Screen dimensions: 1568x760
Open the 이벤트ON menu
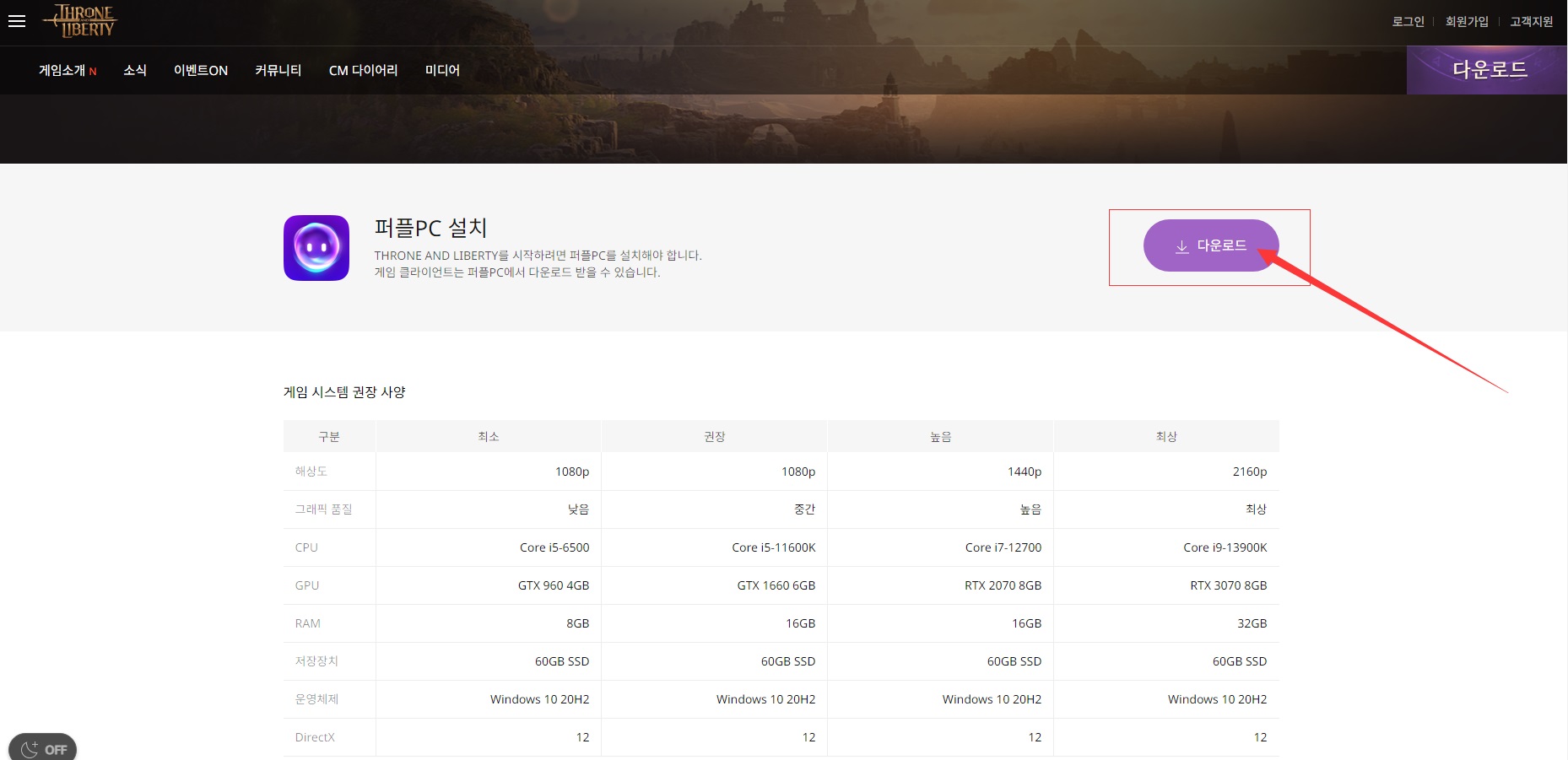click(201, 70)
